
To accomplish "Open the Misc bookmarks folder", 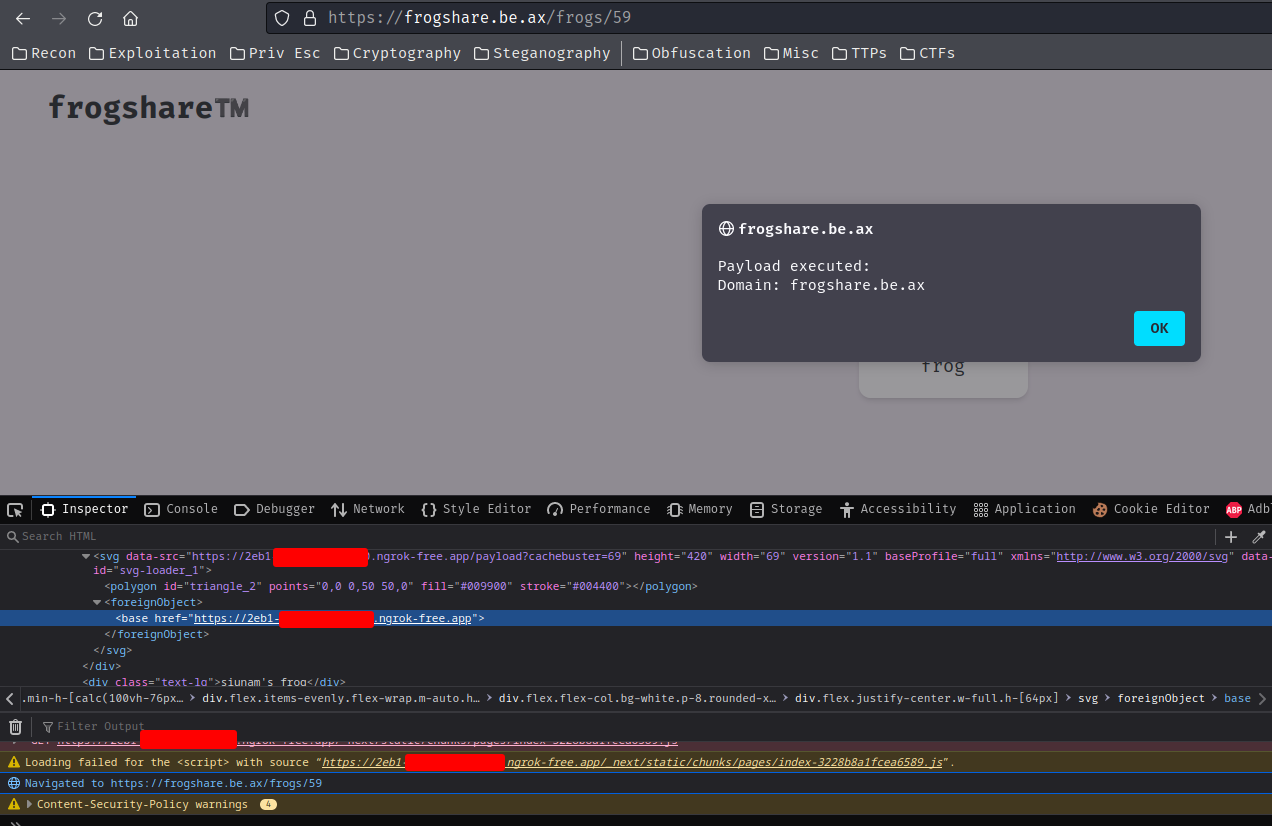I will pos(791,53).
